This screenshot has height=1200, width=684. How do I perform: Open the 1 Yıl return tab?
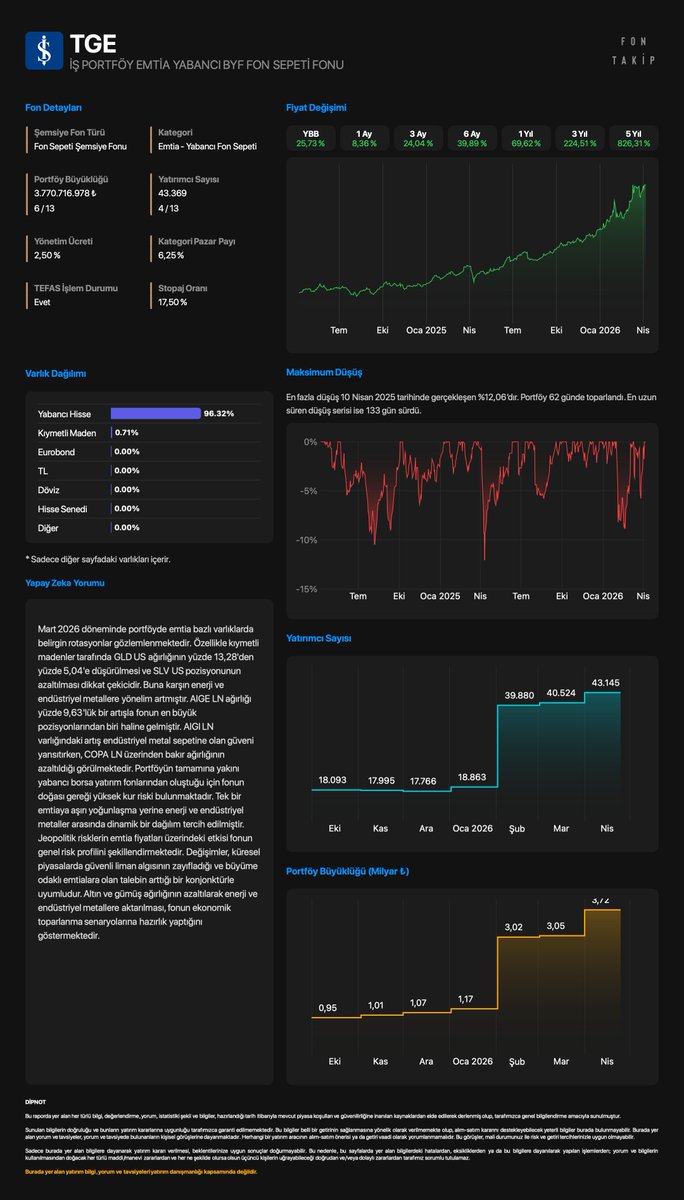click(526, 138)
